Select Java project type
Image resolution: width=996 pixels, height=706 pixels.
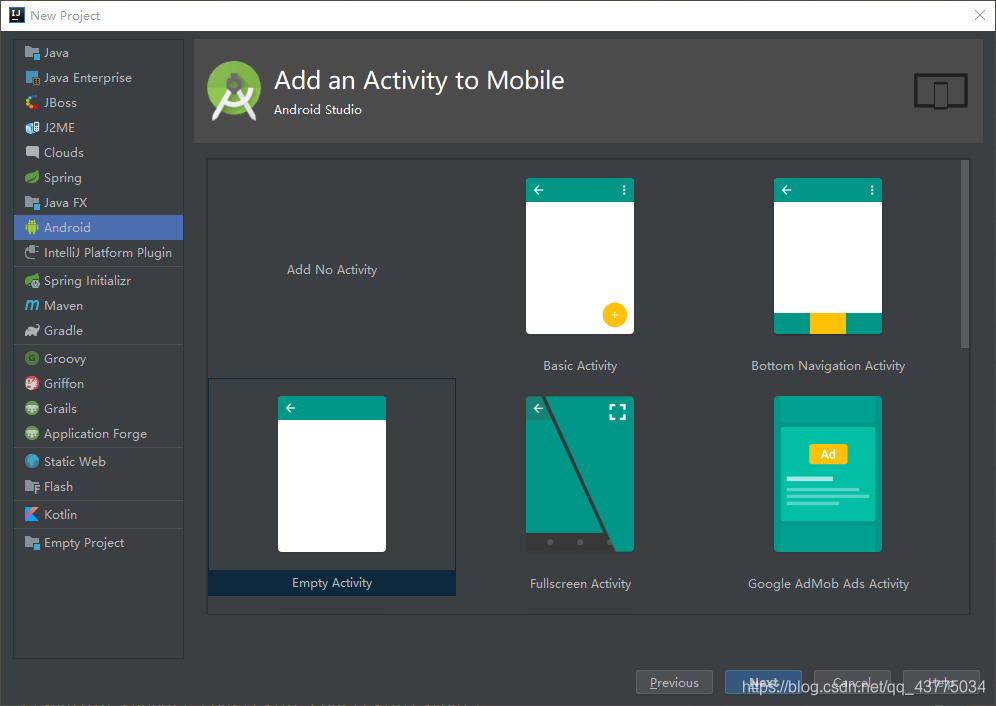[x=98, y=53]
